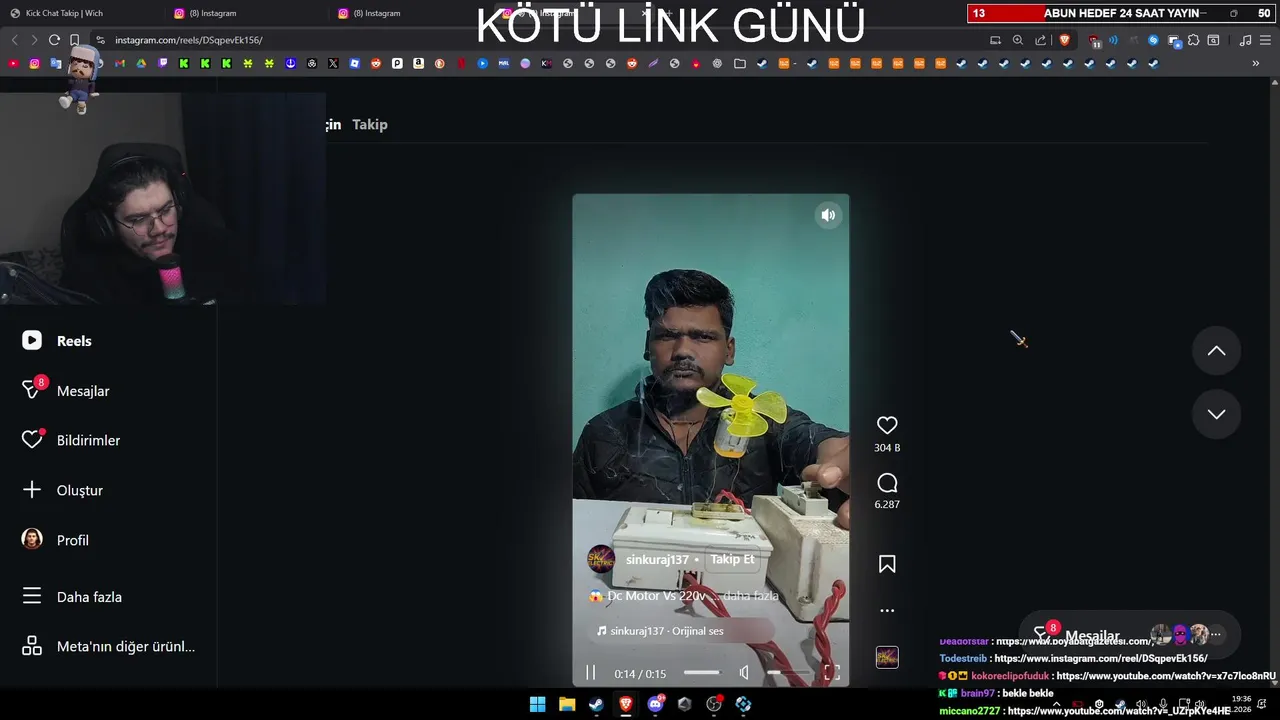Image resolution: width=1280 pixels, height=720 pixels.
Task: Enter fullscreen on the reel player
Action: coord(831,673)
